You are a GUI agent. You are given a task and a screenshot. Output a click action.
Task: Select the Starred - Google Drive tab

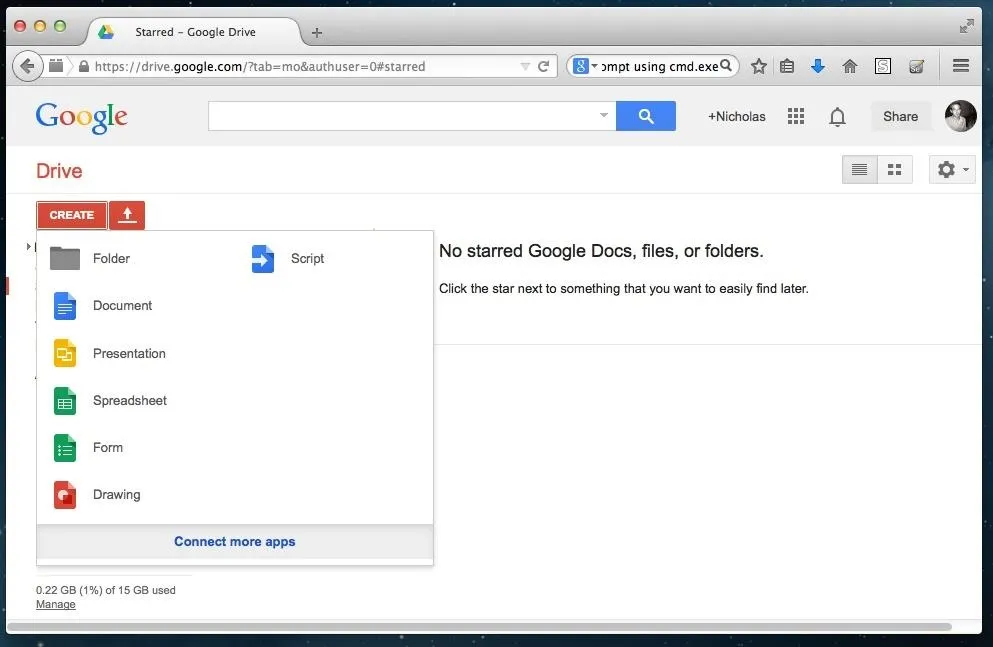pyautogui.click(x=194, y=32)
